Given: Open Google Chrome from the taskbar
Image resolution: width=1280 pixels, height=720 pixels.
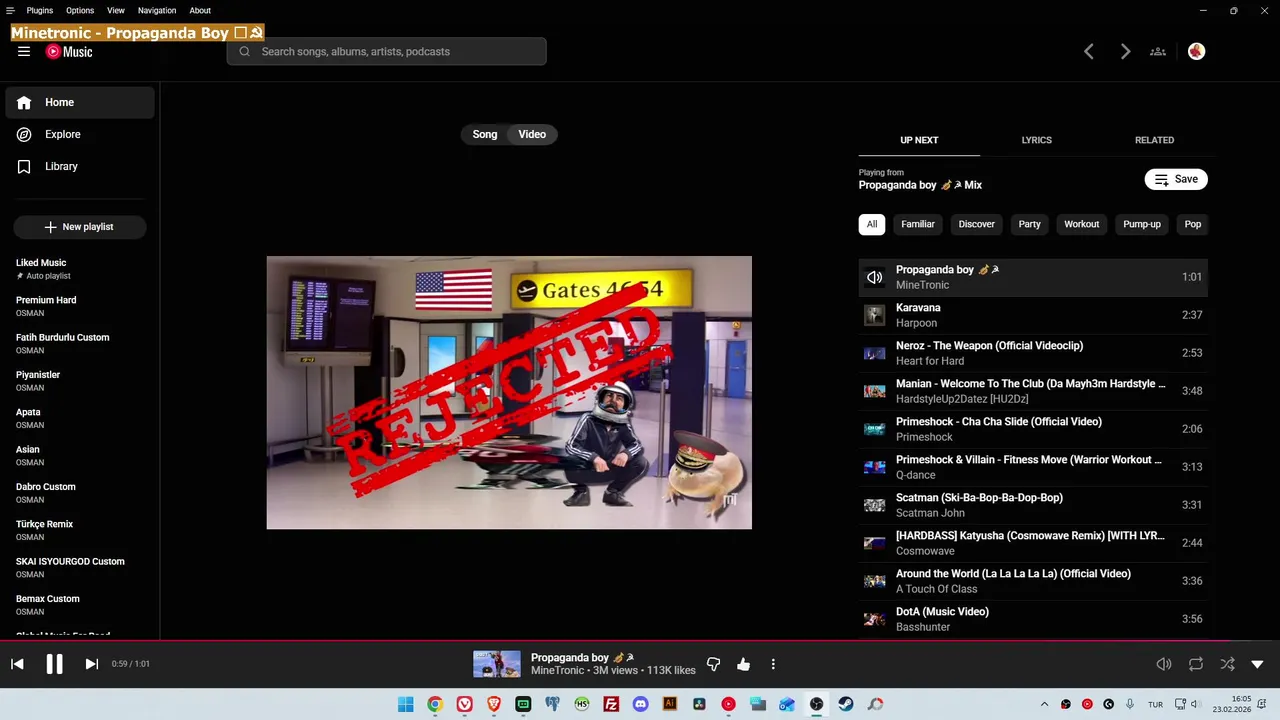Looking at the screenshot, I should tap(435, 704).
